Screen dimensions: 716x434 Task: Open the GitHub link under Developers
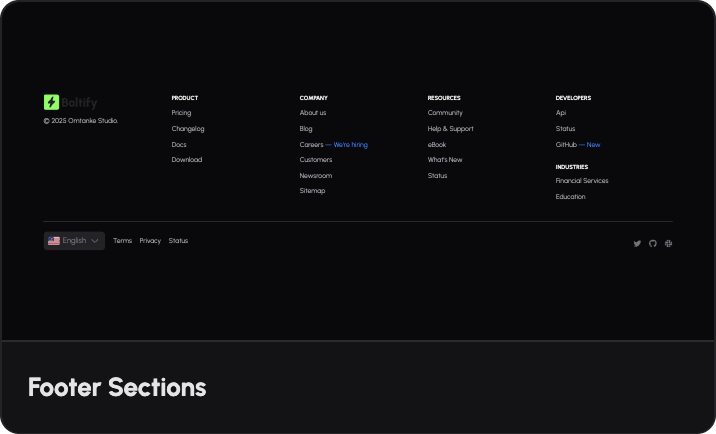566,145
